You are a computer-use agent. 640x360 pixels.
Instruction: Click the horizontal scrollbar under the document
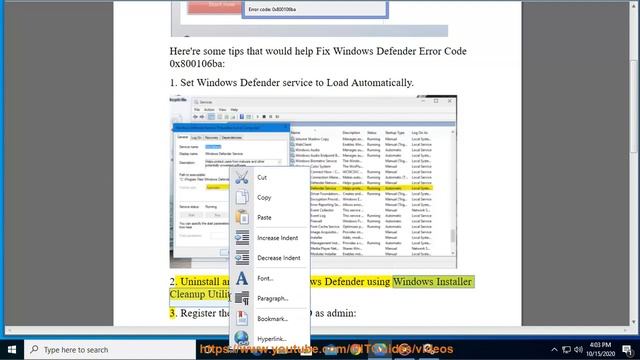(x=318, y=330)
